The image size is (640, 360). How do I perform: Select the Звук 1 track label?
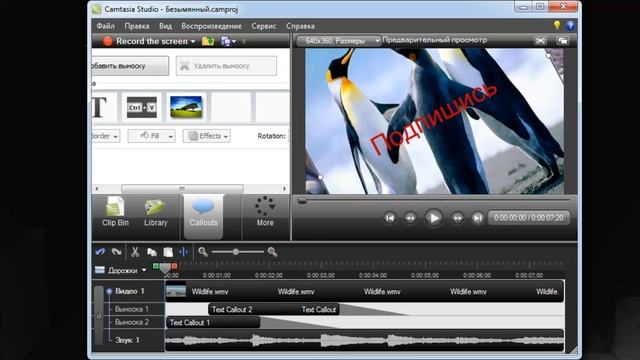[127, 340]
